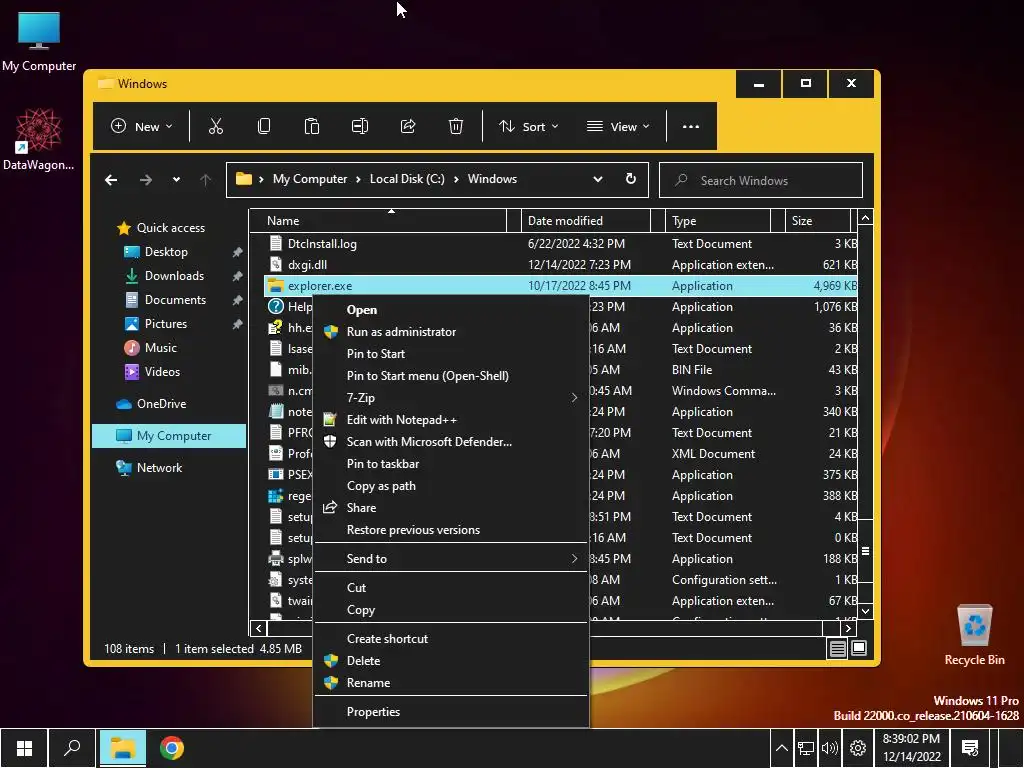Choose Edit with Notepad++
This screenshot has width=1024, height=768.
point(451,420)
